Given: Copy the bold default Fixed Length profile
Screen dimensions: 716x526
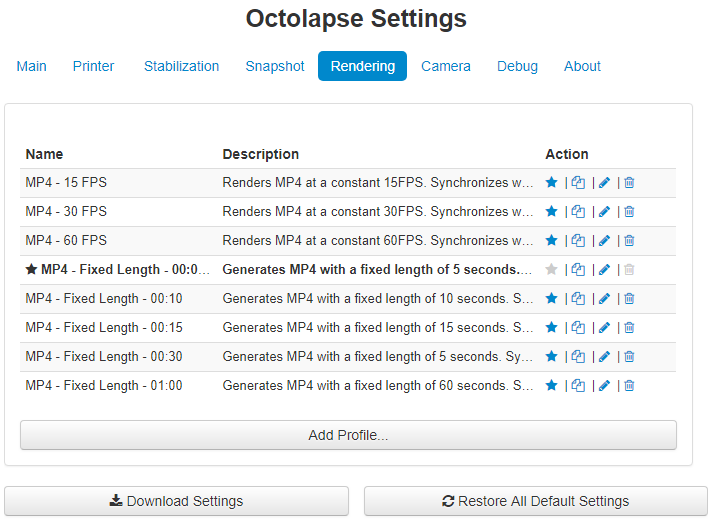Looking at the screenshot, I should tap(578, 269).
